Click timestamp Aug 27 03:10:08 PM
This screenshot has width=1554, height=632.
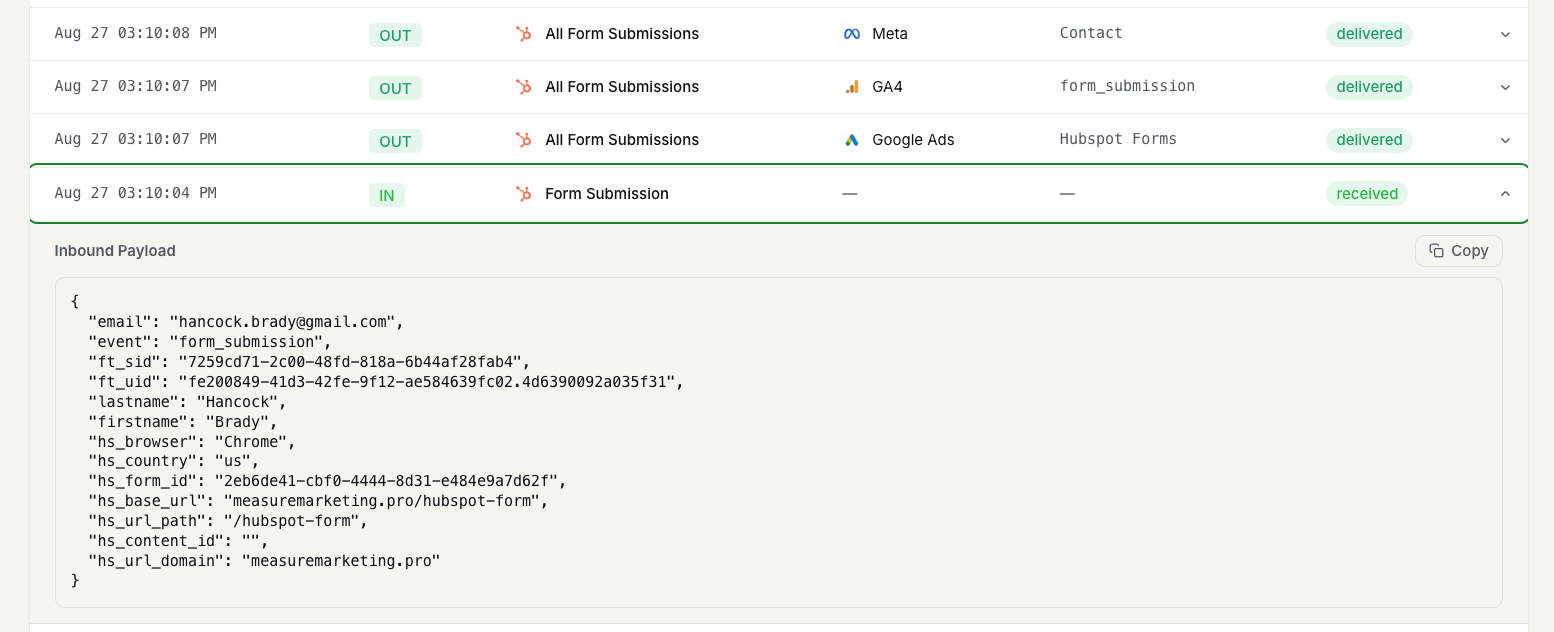tap(135, 33)
